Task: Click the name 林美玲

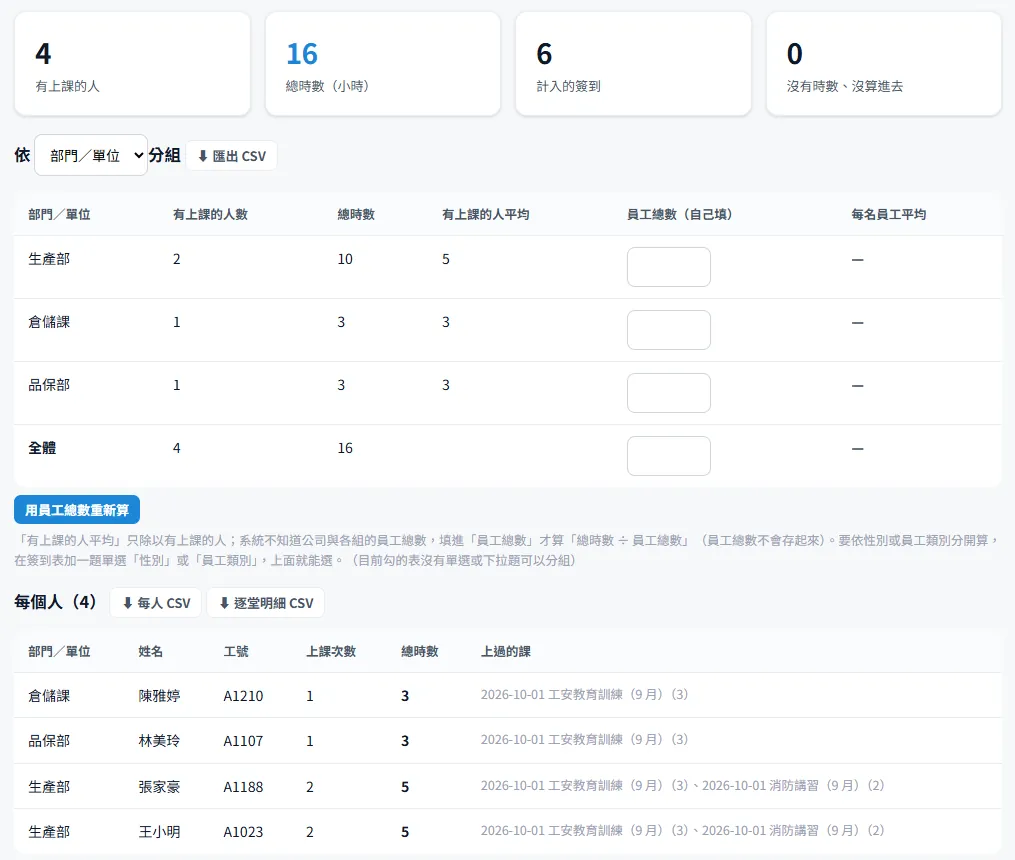Action: click(x=159, y=740)
